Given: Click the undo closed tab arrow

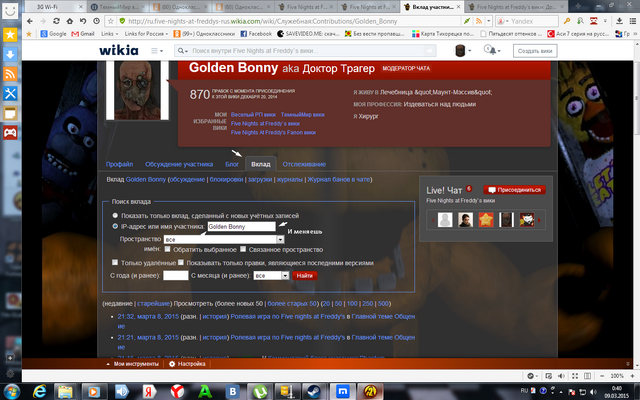Looking at the screenshot, I should pyautogui.click(x=83, y=21).
